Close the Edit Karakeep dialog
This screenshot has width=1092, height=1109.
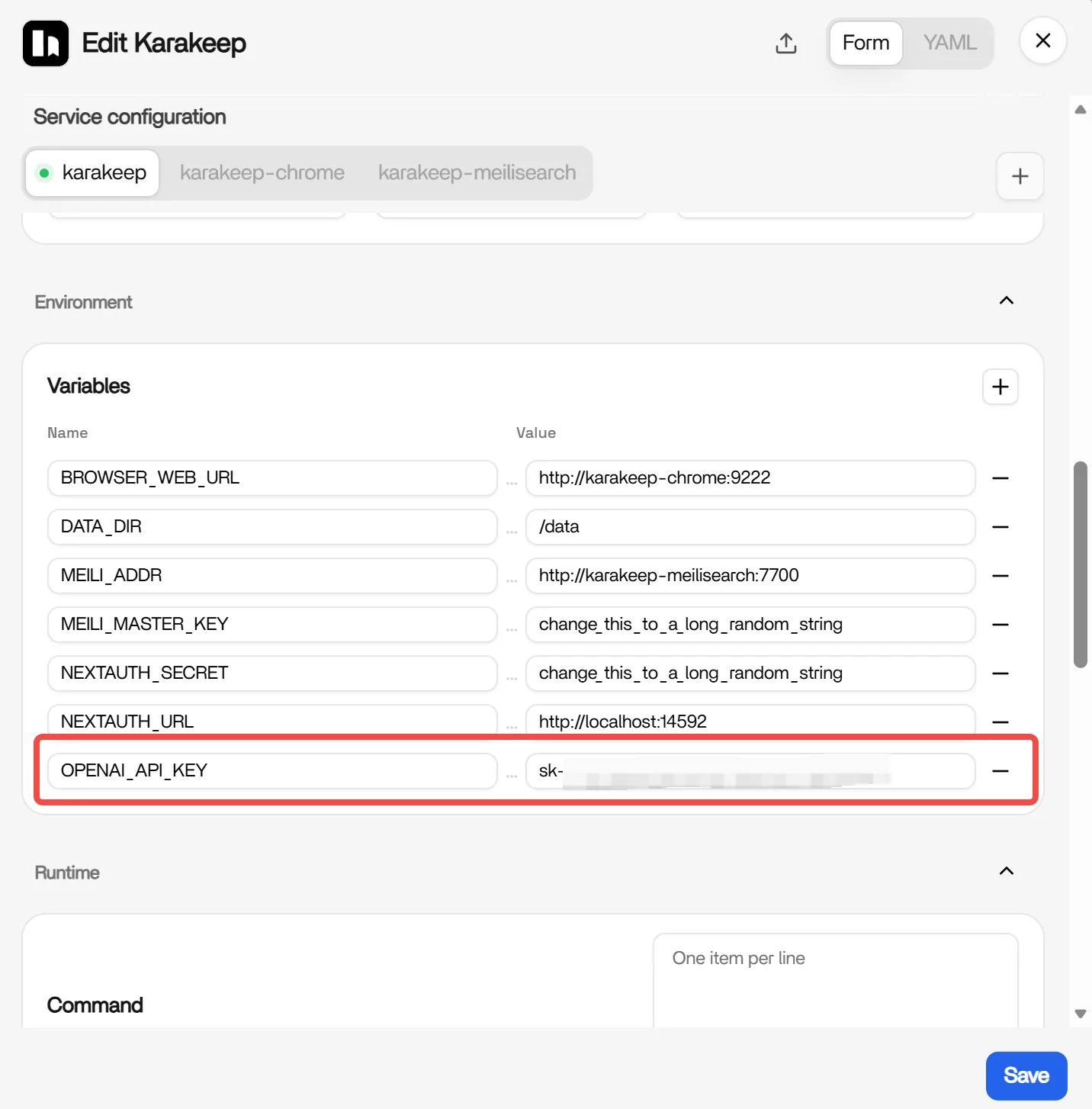[1043, 40]
